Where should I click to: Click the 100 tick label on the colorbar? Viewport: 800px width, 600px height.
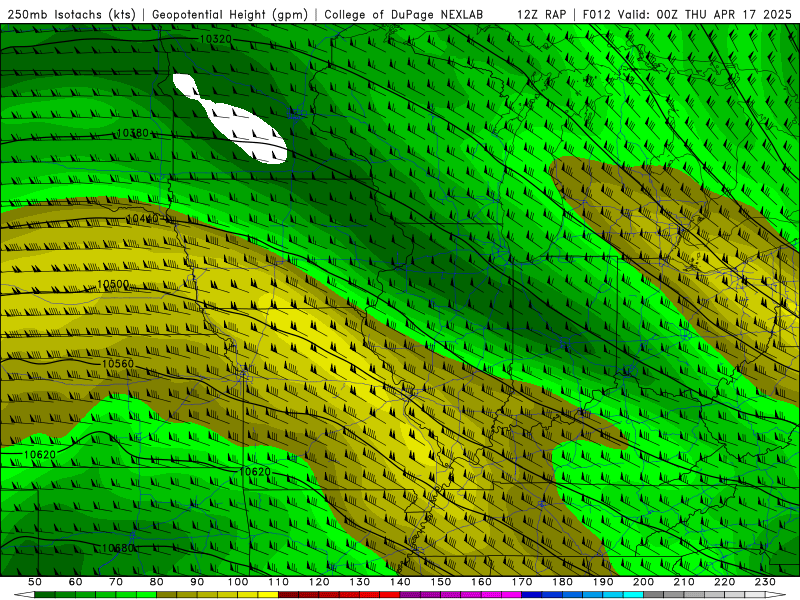pyautogui.click(x=238, y=582)
